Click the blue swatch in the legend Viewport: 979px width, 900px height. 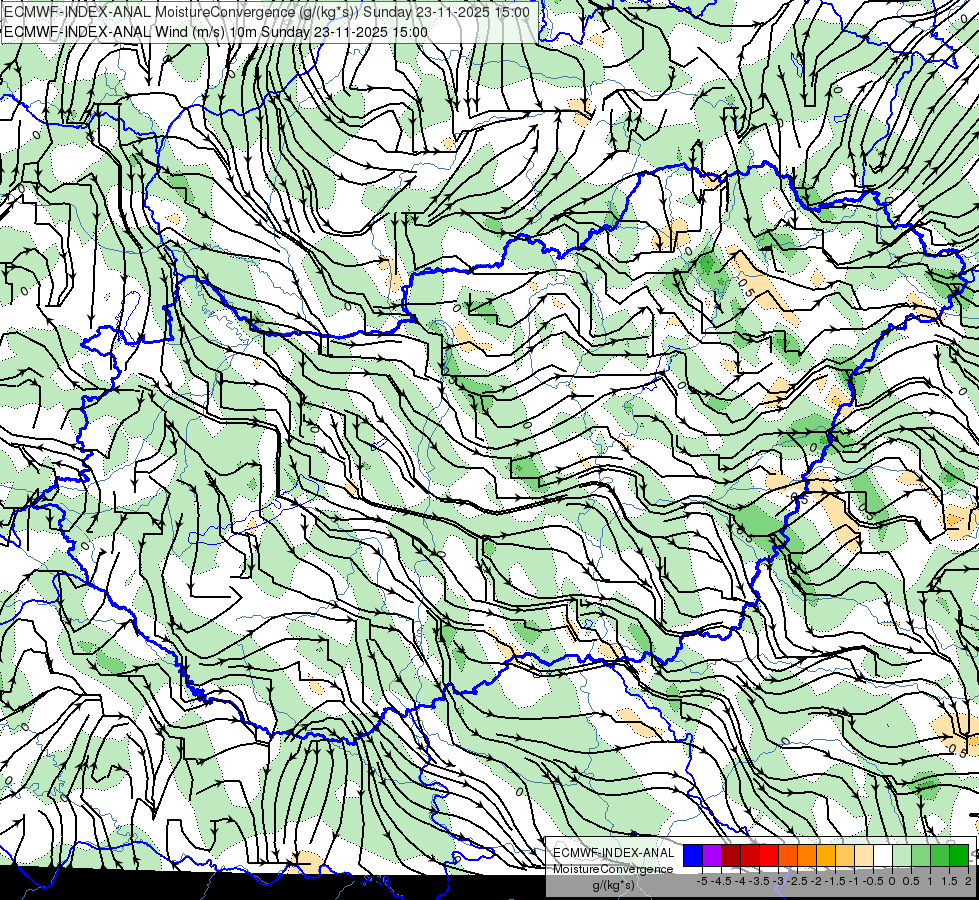(x=693, y=855)
